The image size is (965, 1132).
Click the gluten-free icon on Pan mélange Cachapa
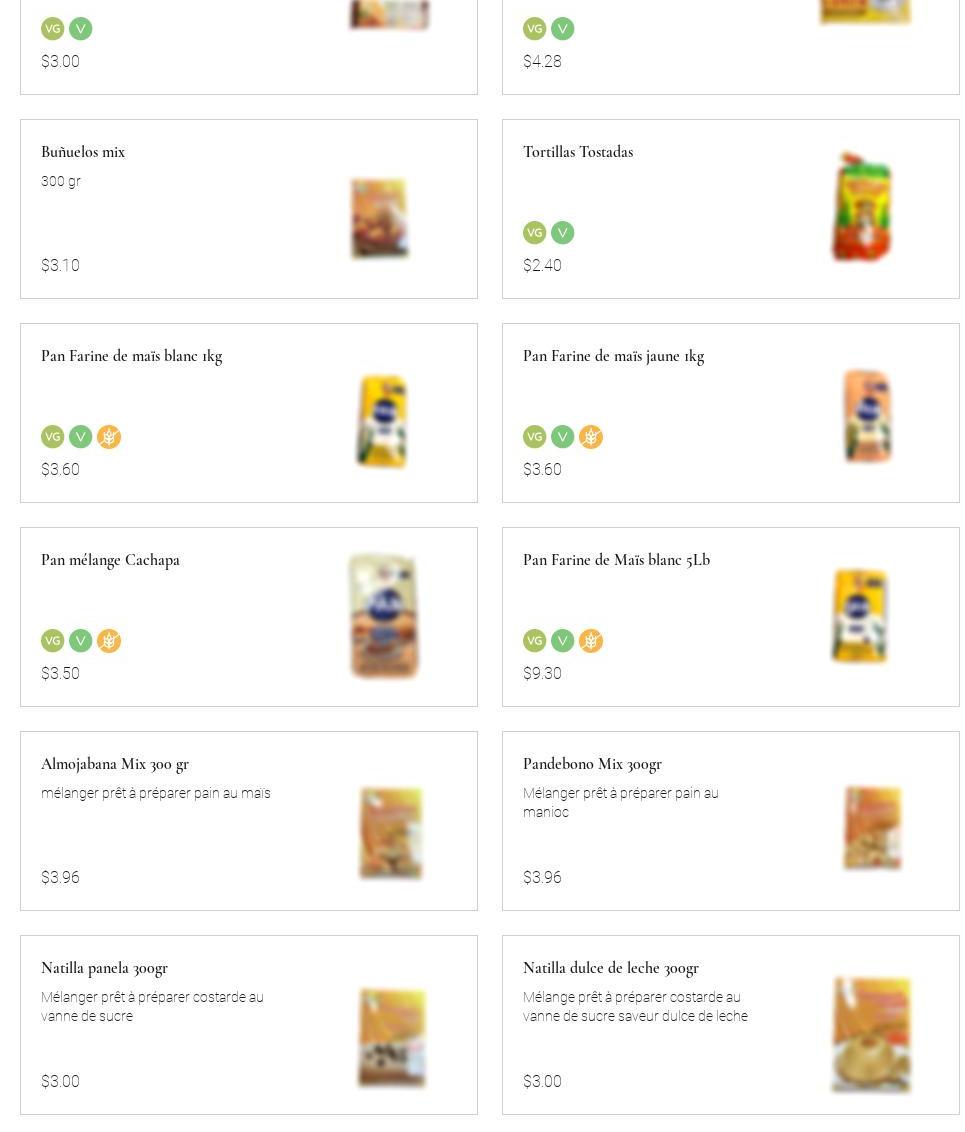[x=109, y=641]
